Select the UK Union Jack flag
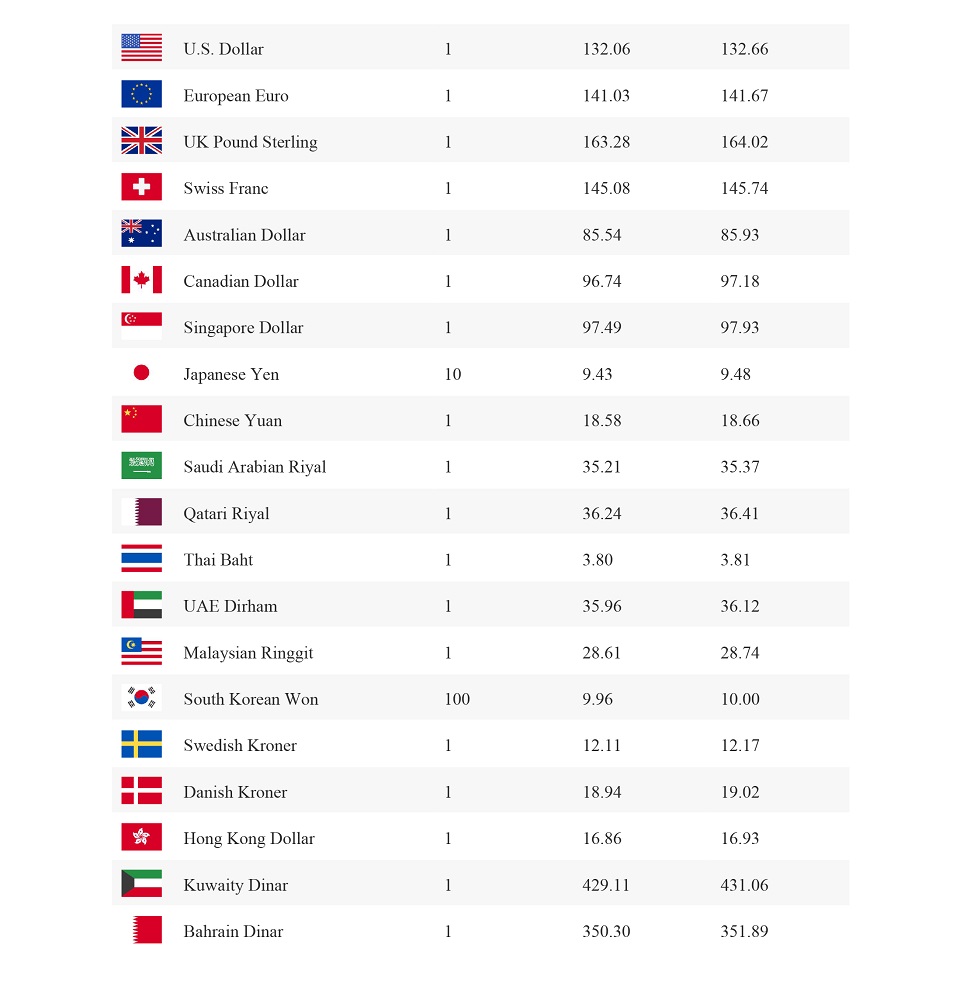The width and height of the screenshot is (960, 989). click(x=141, y=141)
